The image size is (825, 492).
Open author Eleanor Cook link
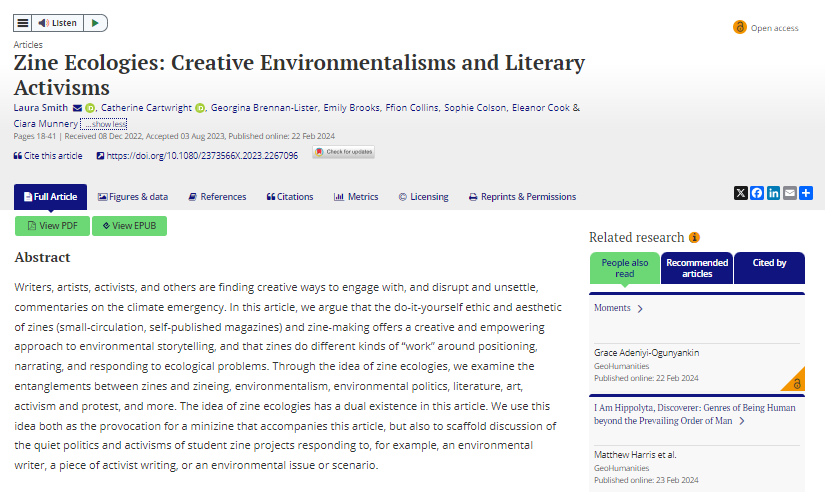pyautogui.click(x=541, y=107)
